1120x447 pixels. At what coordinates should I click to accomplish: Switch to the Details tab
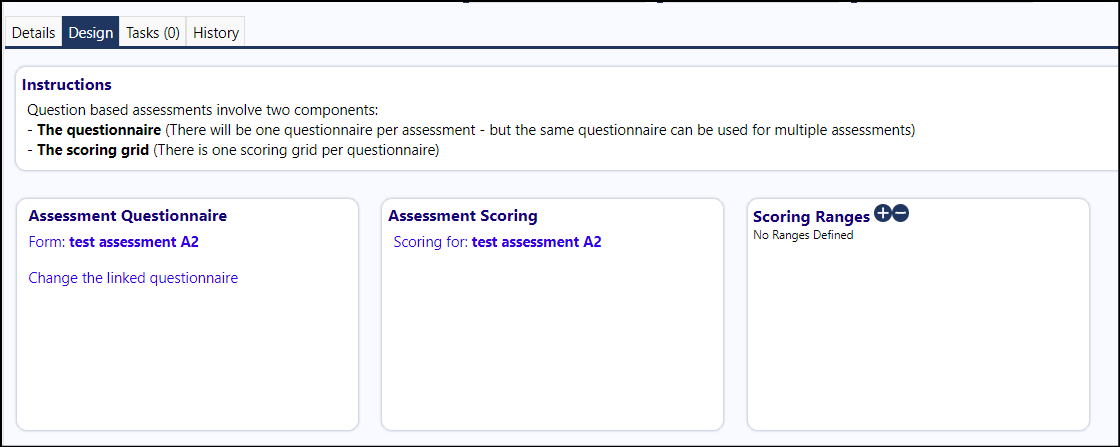tap(34, 33)
